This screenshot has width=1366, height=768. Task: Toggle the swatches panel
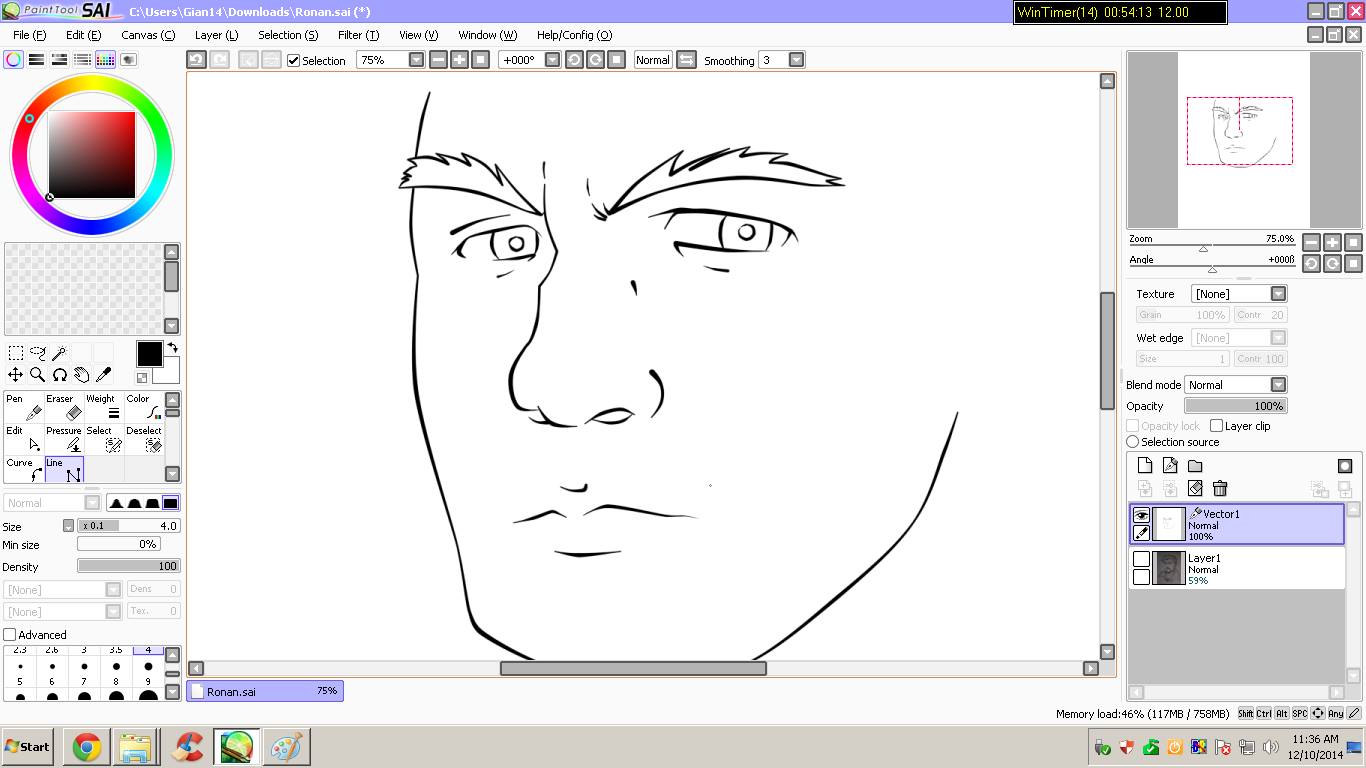106,60
